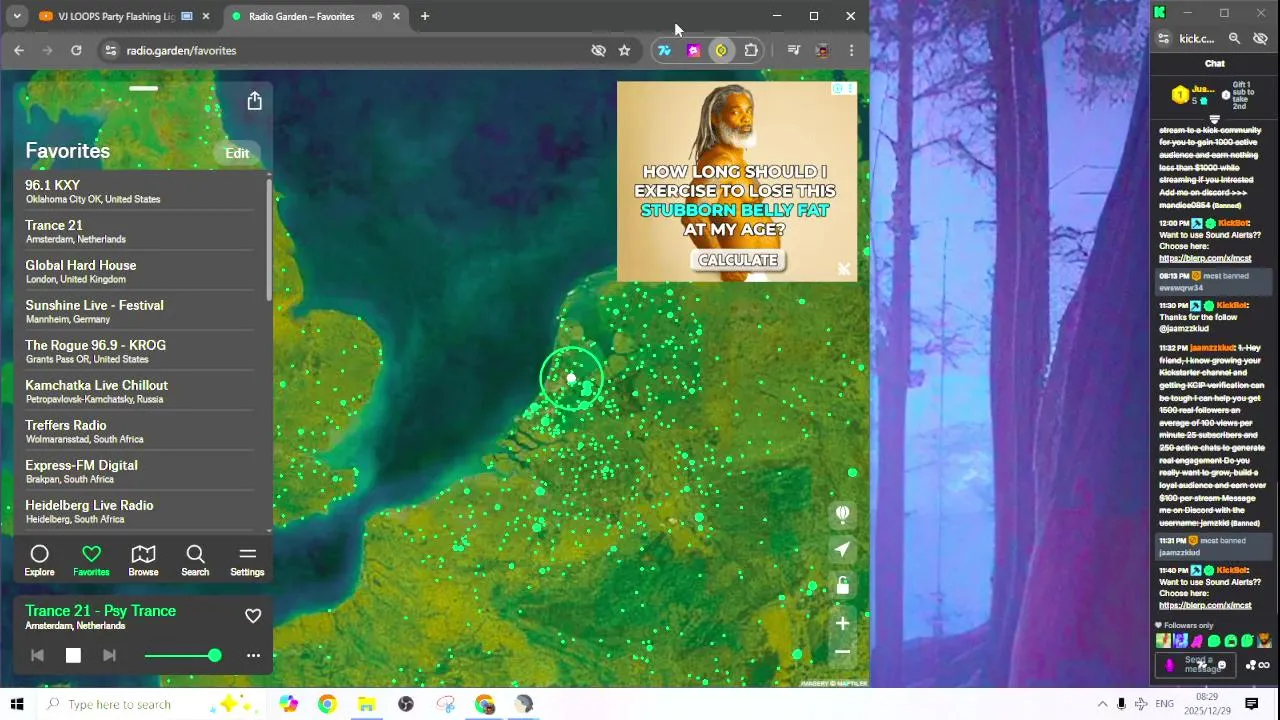Screen dimensions: 1280x720
Task: Click the crossed-eye icon in address bar
Action: click(598, 50)
